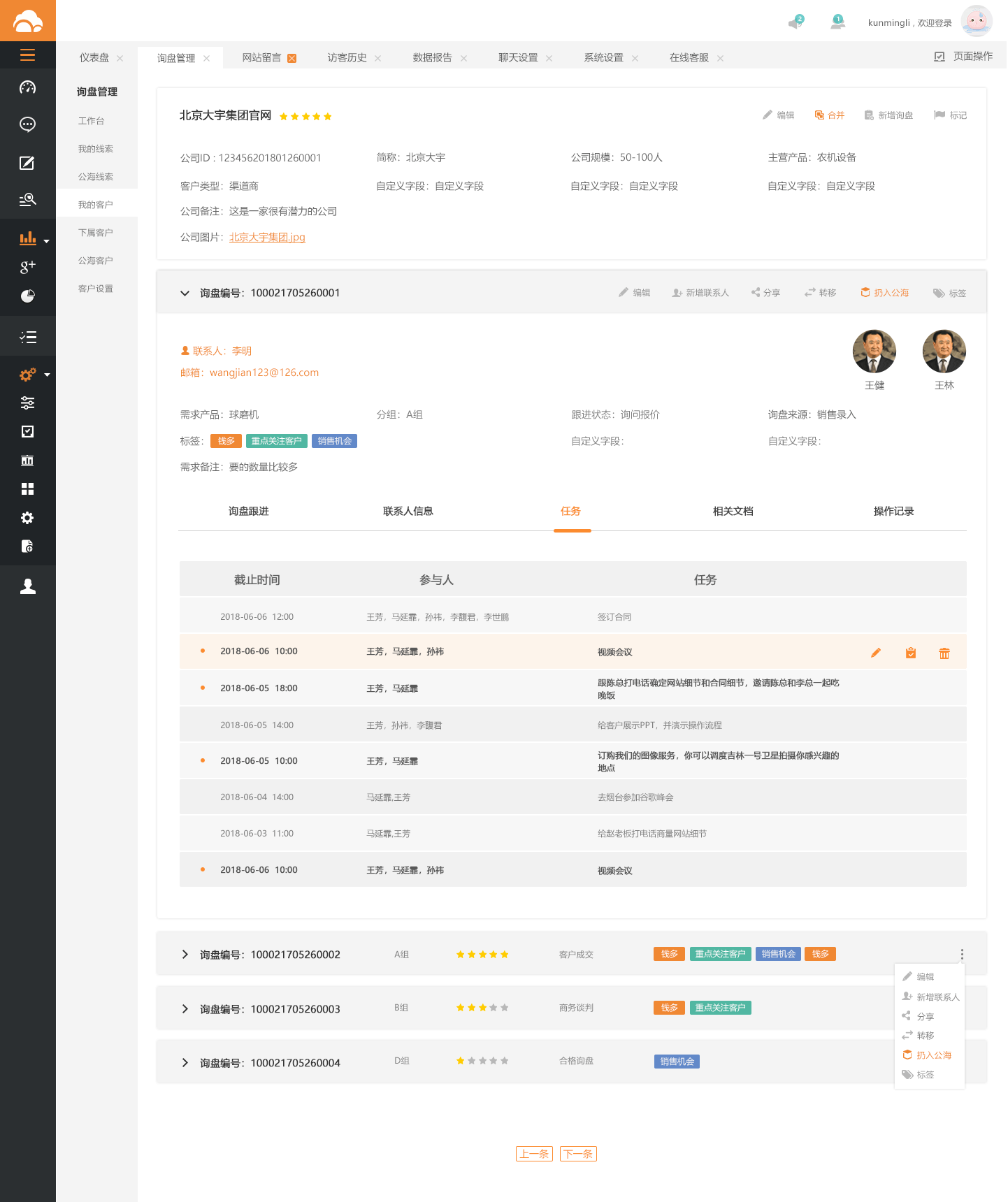Click 转移 in inquiry header toolbar
This screenshot has height=1202, width=1008.
tap(820, 293)
